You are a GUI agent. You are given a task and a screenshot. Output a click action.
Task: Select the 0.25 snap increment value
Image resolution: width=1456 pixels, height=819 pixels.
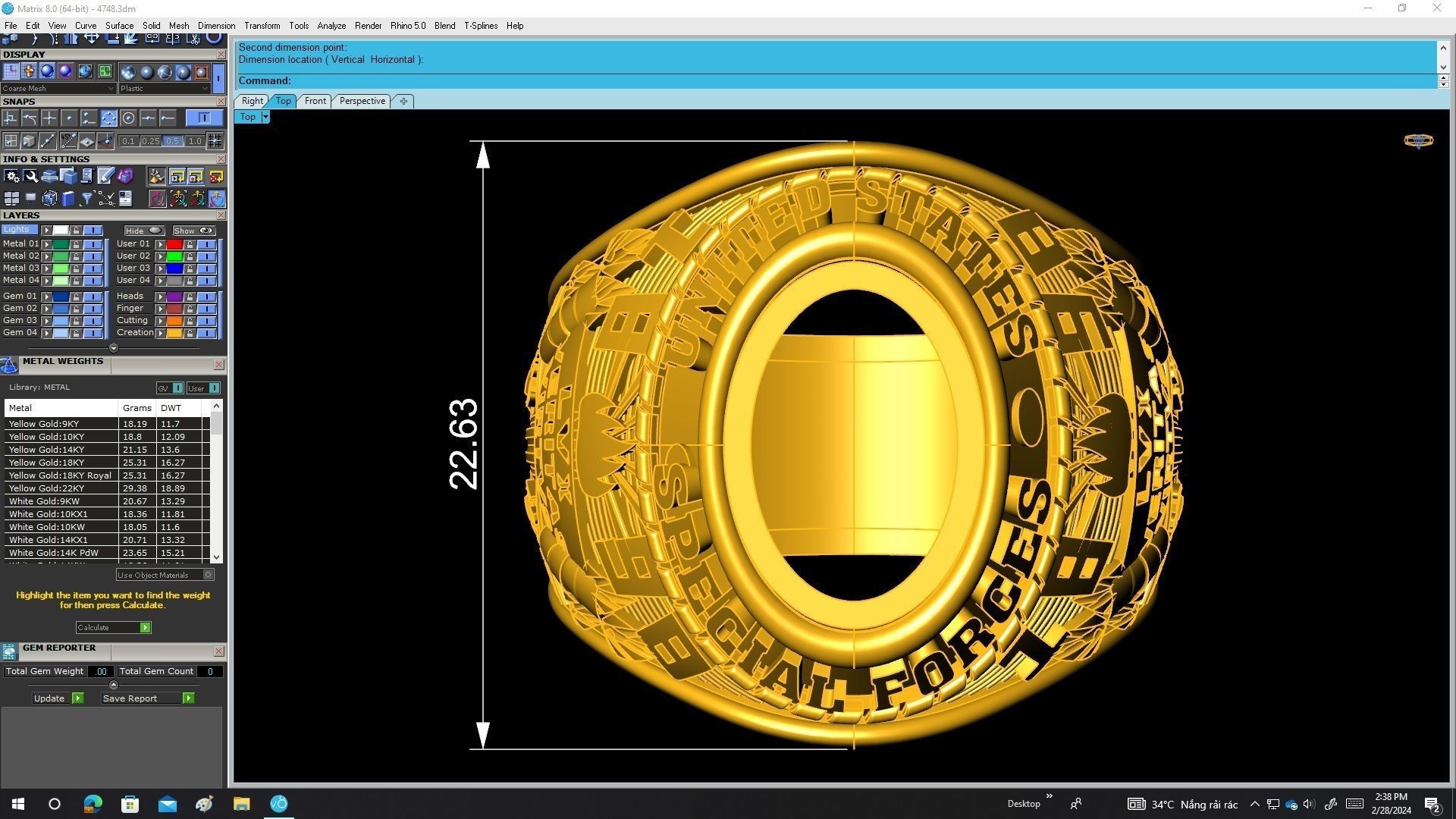[151, 141]
